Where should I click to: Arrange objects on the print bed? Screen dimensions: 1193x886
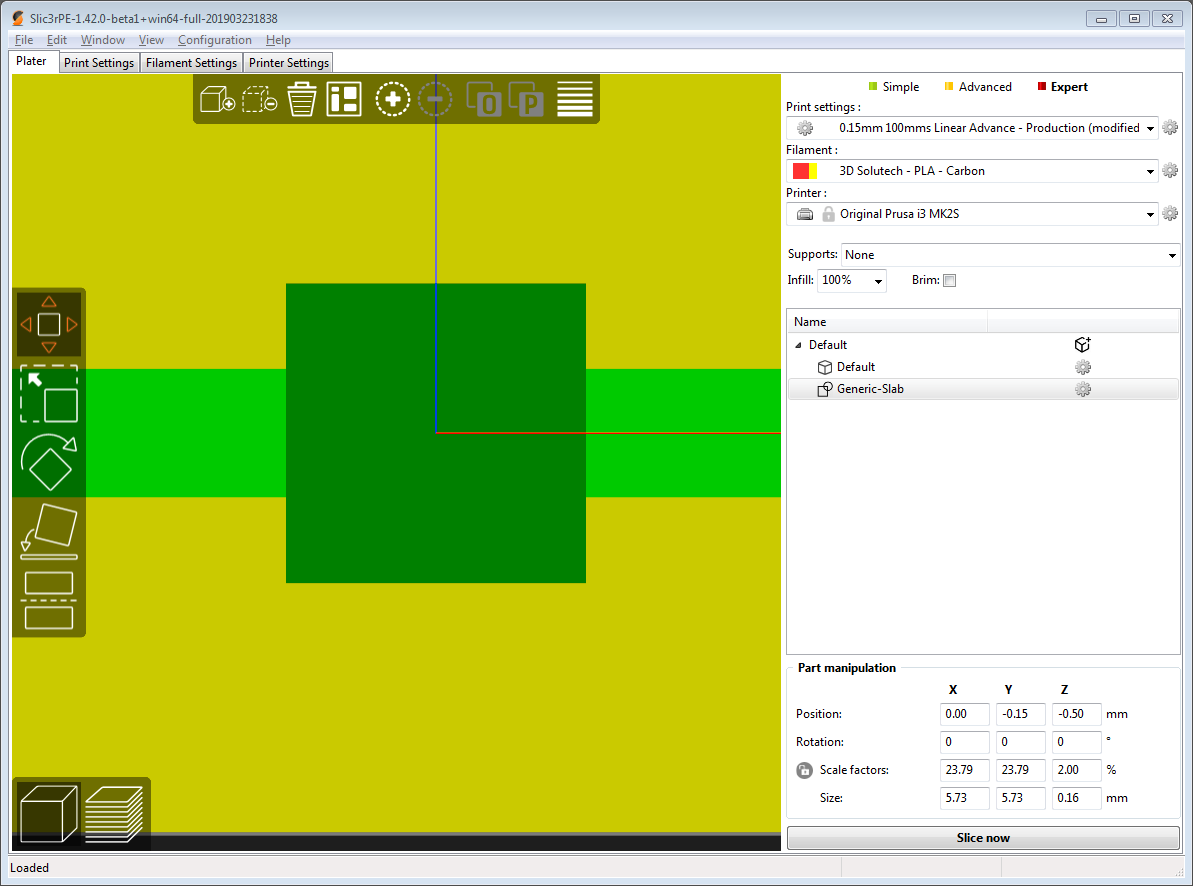[343, 98]
